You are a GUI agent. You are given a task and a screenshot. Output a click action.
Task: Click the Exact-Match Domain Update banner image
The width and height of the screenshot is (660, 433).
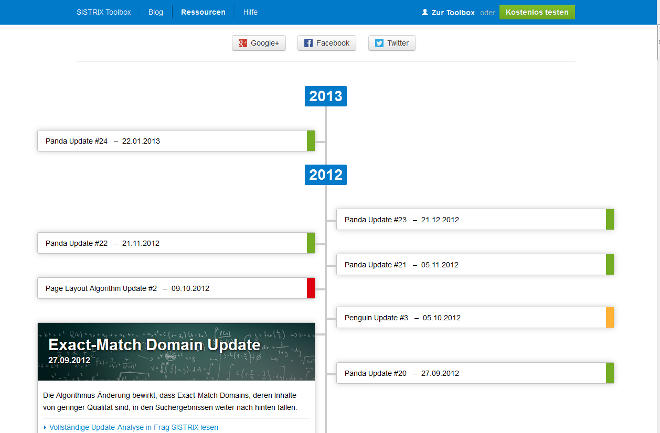click(x=175, y=349)
